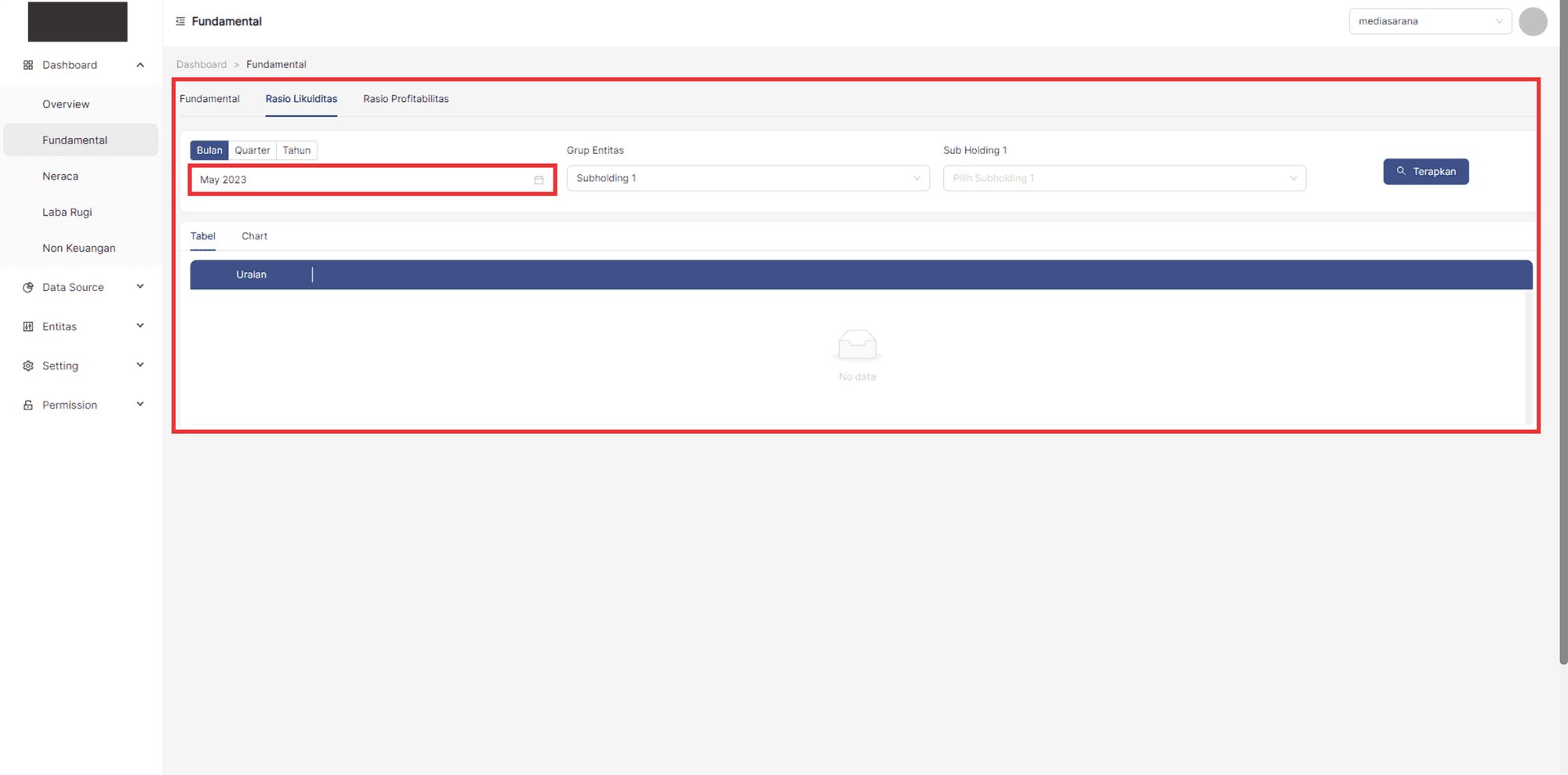Open the Pilih Subholding 1 dropdown

(x=1123, y=178)
